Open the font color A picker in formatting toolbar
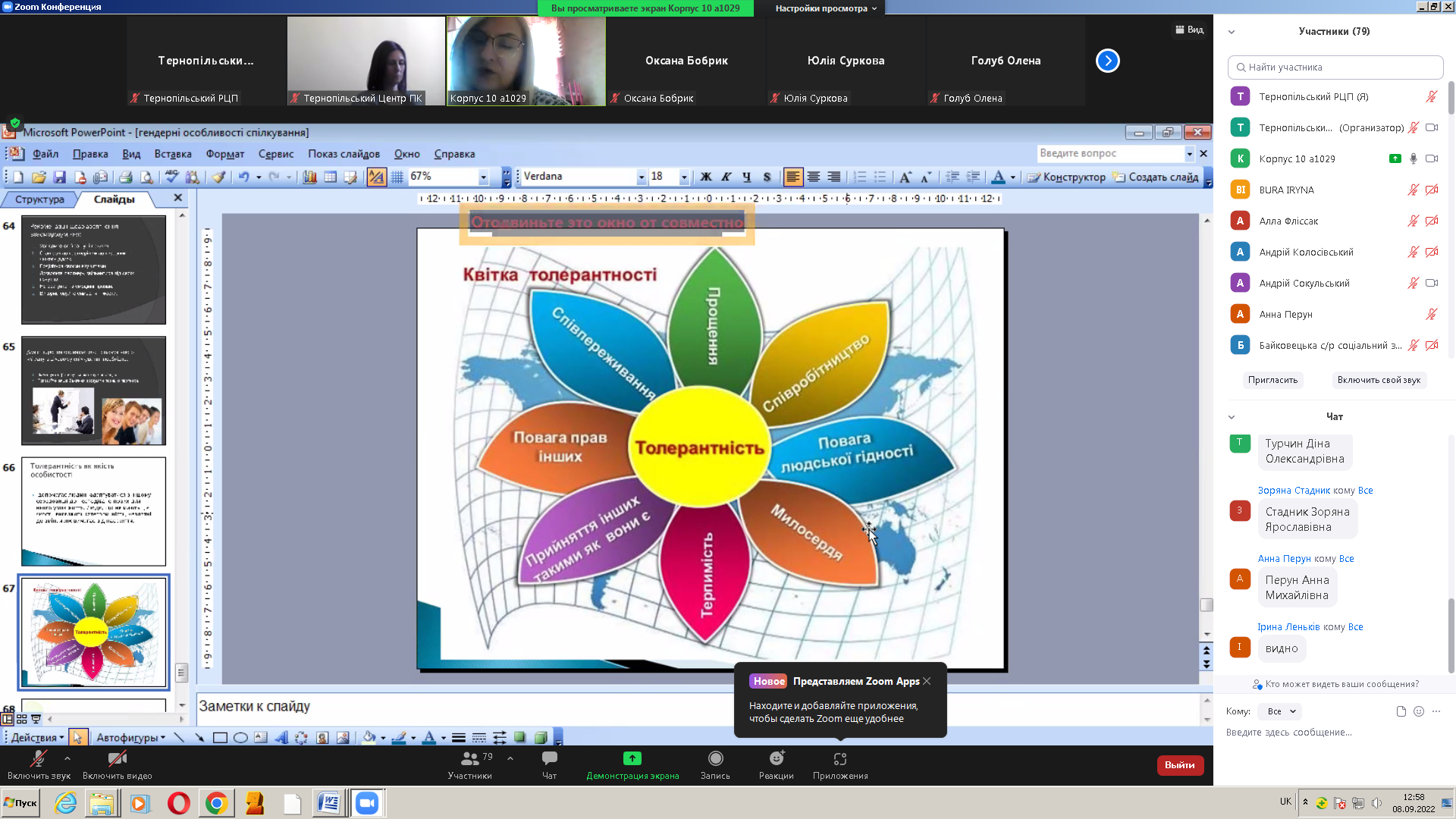The height and width of the screenshot is (819, 1456). pos(998,177)
